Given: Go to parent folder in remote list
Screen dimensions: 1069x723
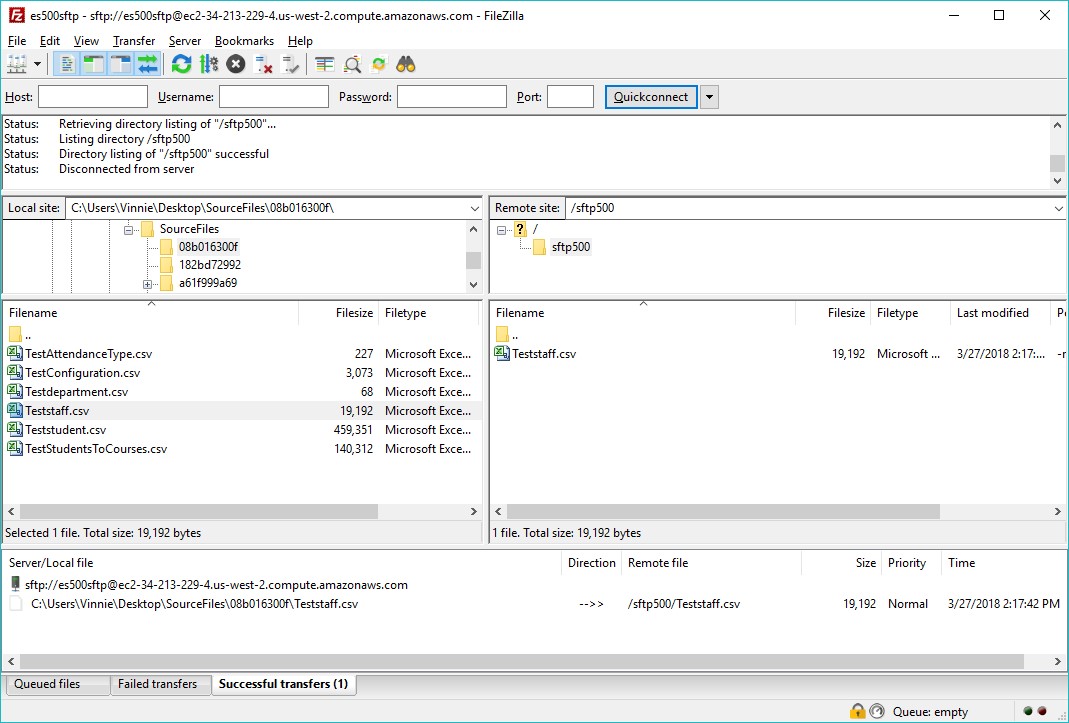Looking at the screenshot, I should pos(507,335).
